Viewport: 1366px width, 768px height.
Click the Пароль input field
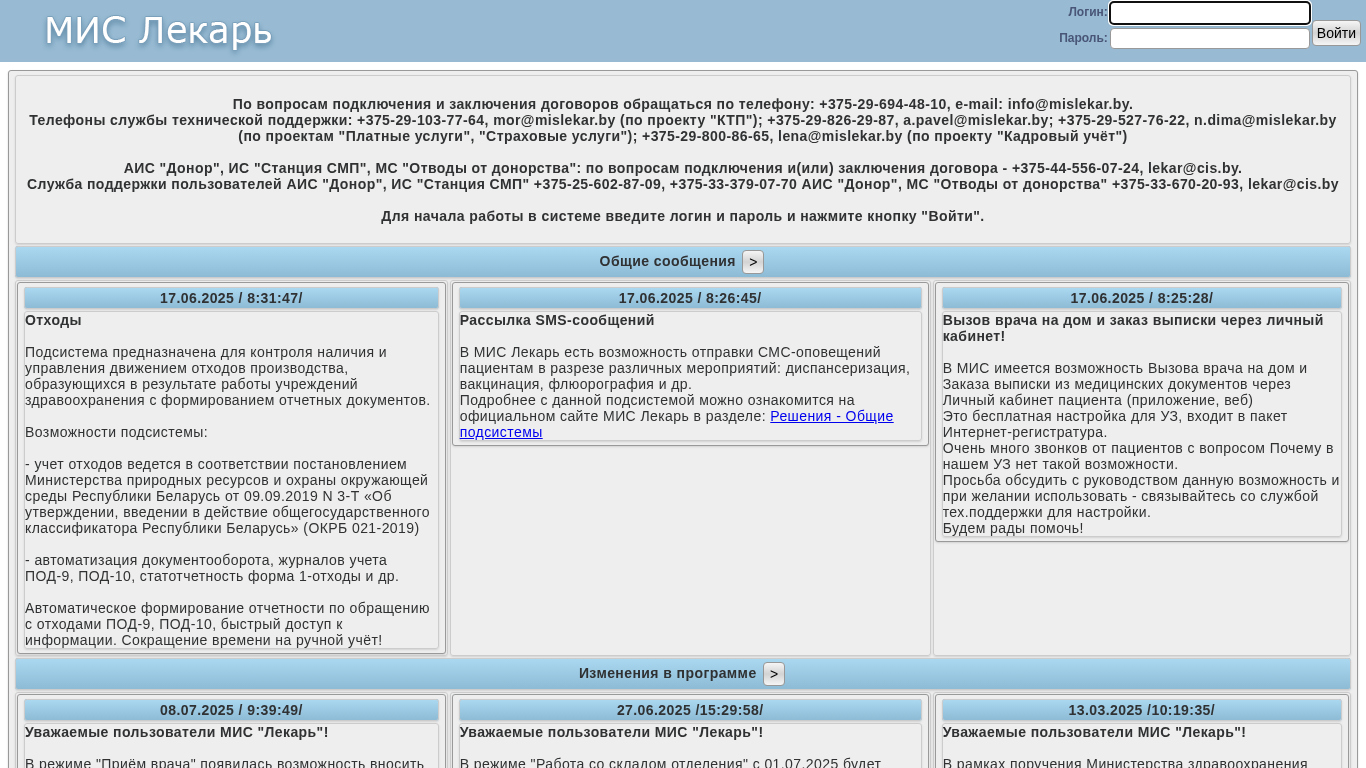(1209, 38)
